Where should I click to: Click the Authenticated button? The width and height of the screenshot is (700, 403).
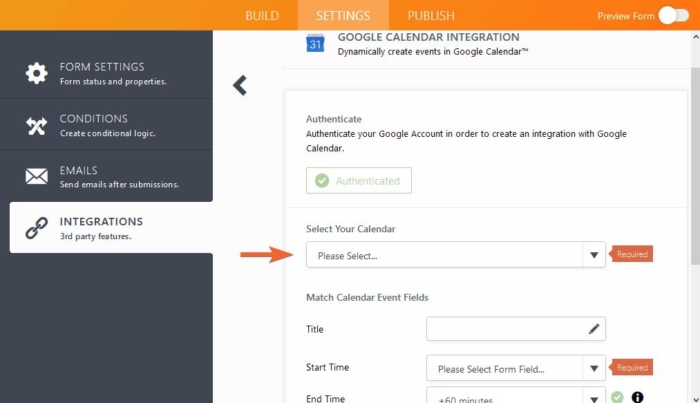(x=358, y=180)
